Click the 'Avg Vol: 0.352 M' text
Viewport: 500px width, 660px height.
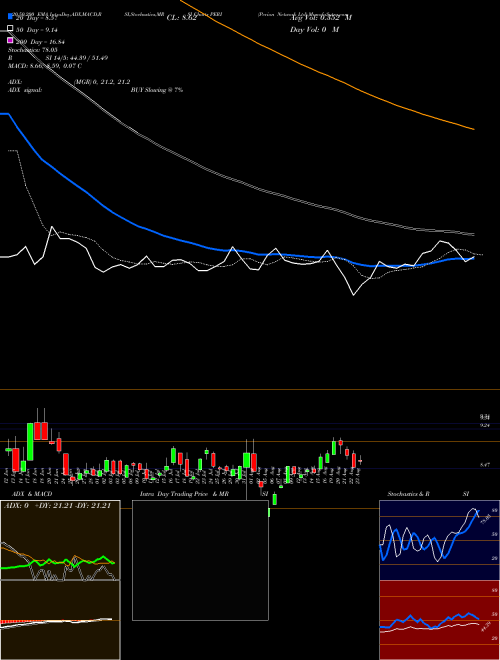click(x=321, y=18)
